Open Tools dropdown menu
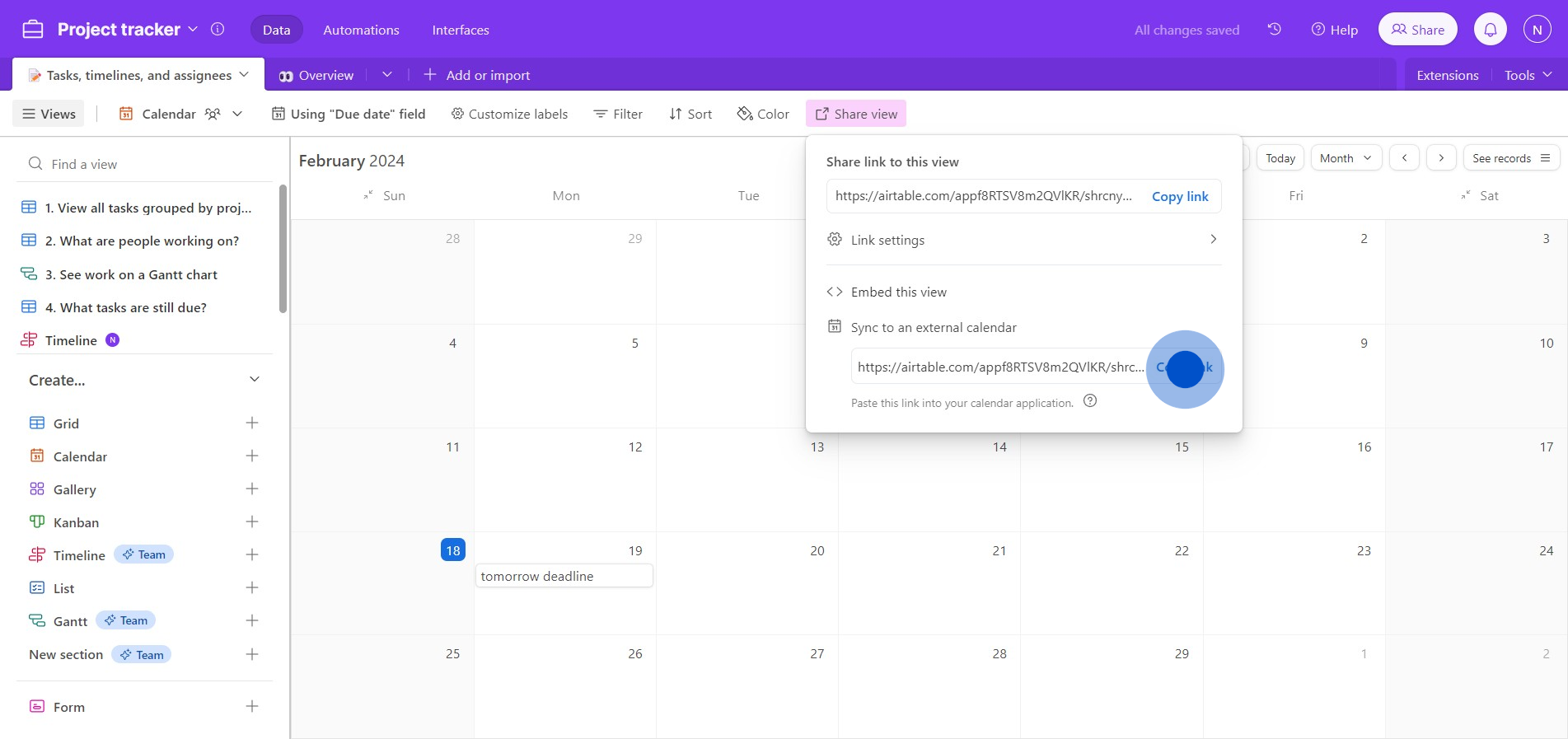 1528,75
